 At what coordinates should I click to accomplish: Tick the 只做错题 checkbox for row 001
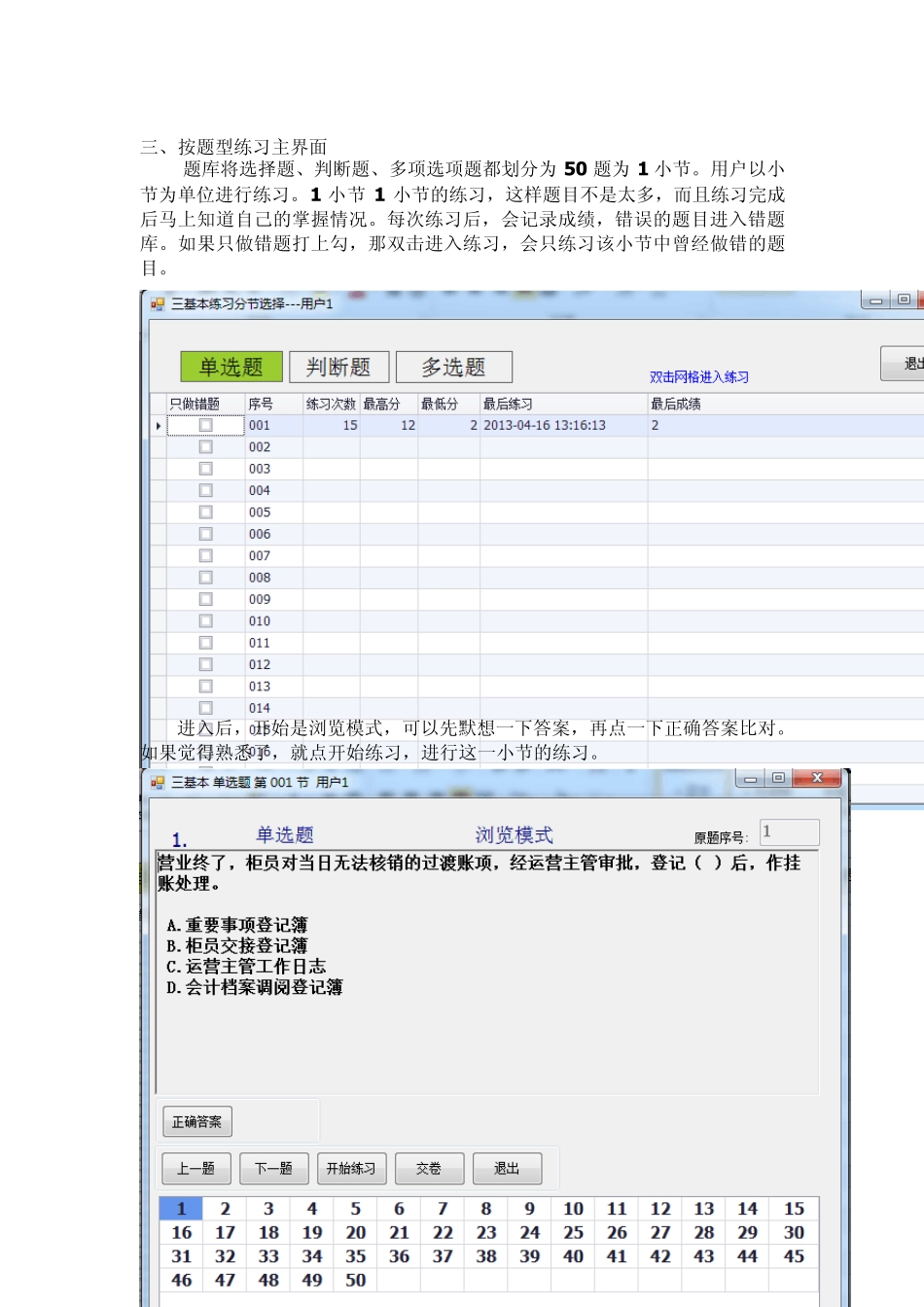tap(205, 425)
